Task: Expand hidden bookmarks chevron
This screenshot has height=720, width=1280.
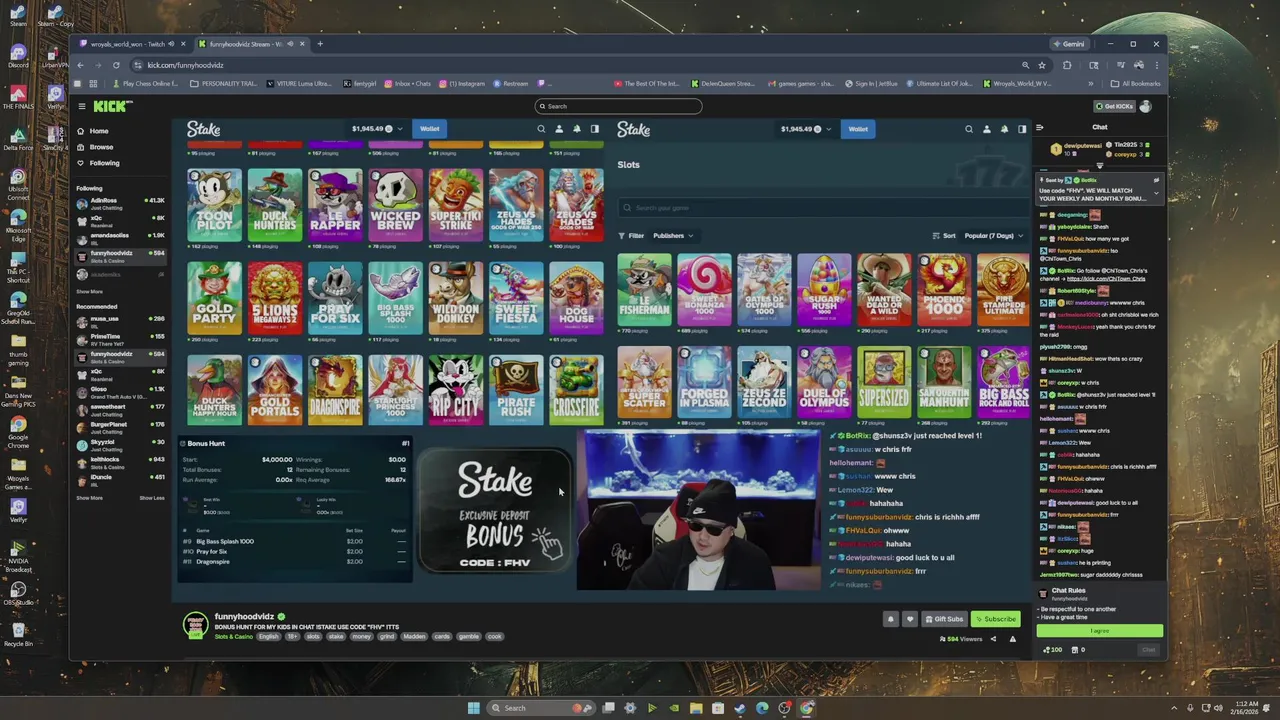Action: tap(1091, 84)
